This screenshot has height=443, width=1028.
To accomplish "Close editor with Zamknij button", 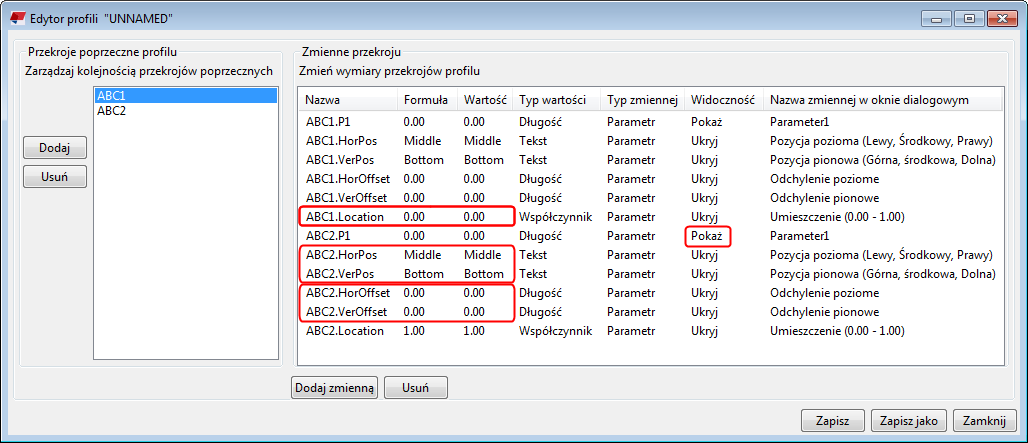I will click(x=985, y=420).
